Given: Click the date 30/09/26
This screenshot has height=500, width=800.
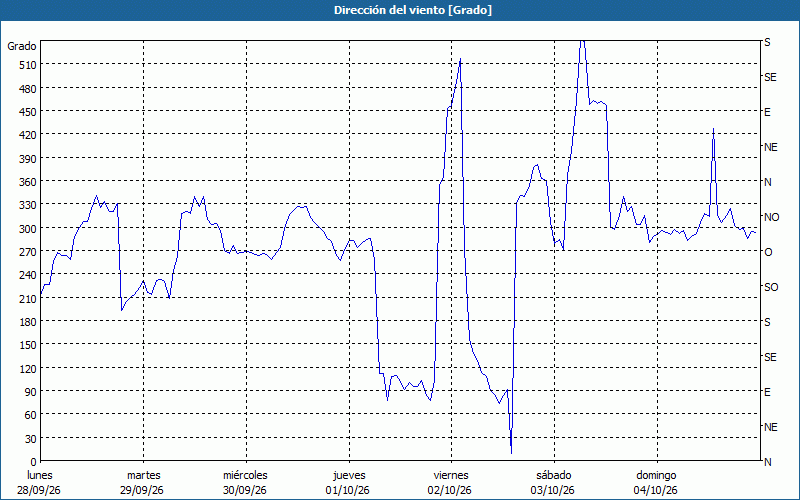Looking at the screenshot, I should pyautogui.click(x=245, y=490).
